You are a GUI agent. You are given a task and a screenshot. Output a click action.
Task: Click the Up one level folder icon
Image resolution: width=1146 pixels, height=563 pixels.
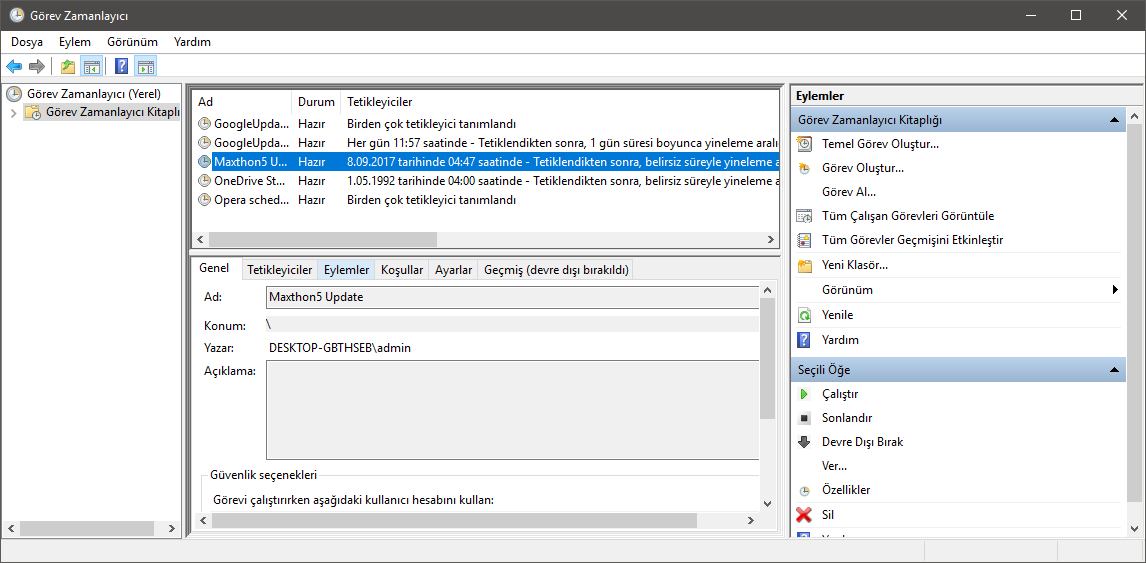pyautogui.click(x=68, y=67)
